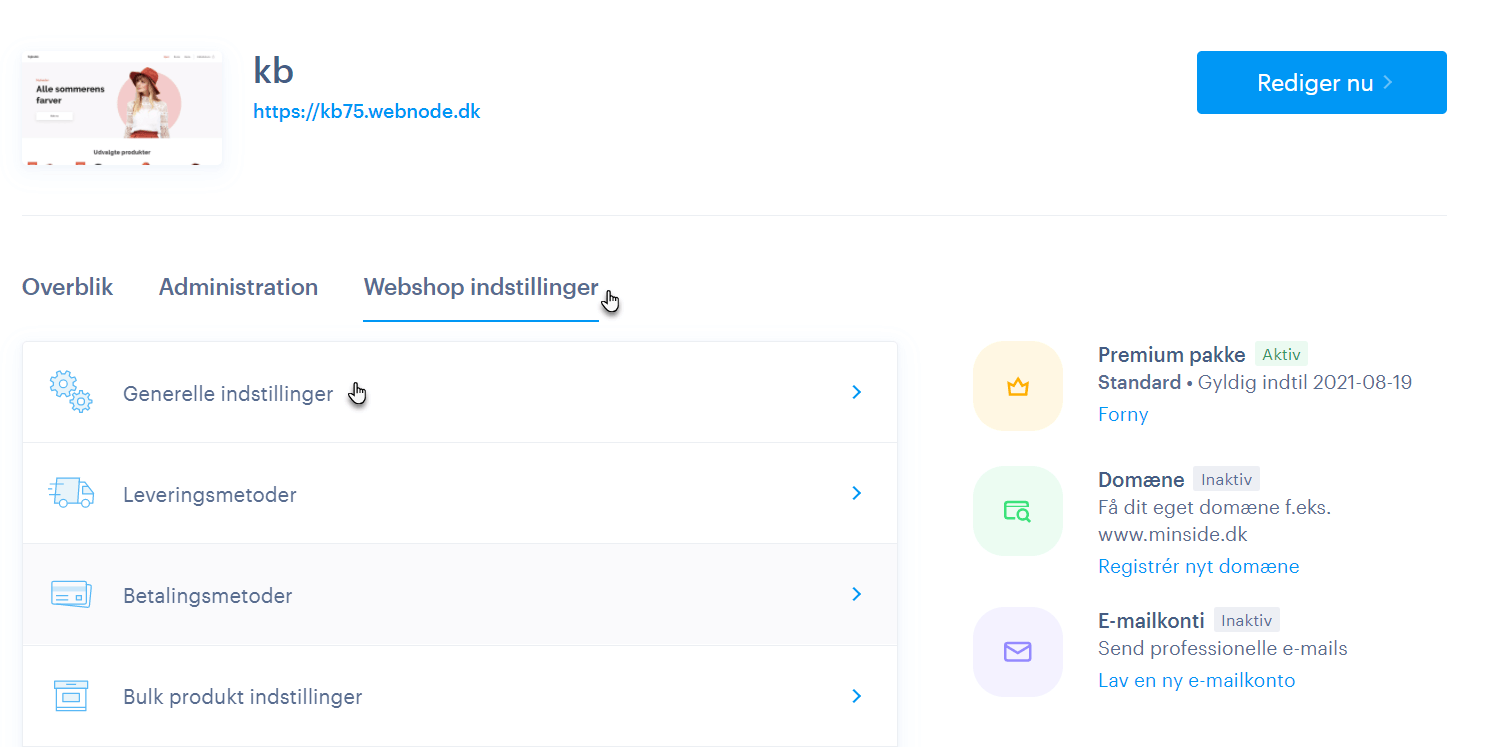Viewport: 1498px width, 747px height.
Task: Expand Generelle indstillinger with its chevron
Action: 856,392
